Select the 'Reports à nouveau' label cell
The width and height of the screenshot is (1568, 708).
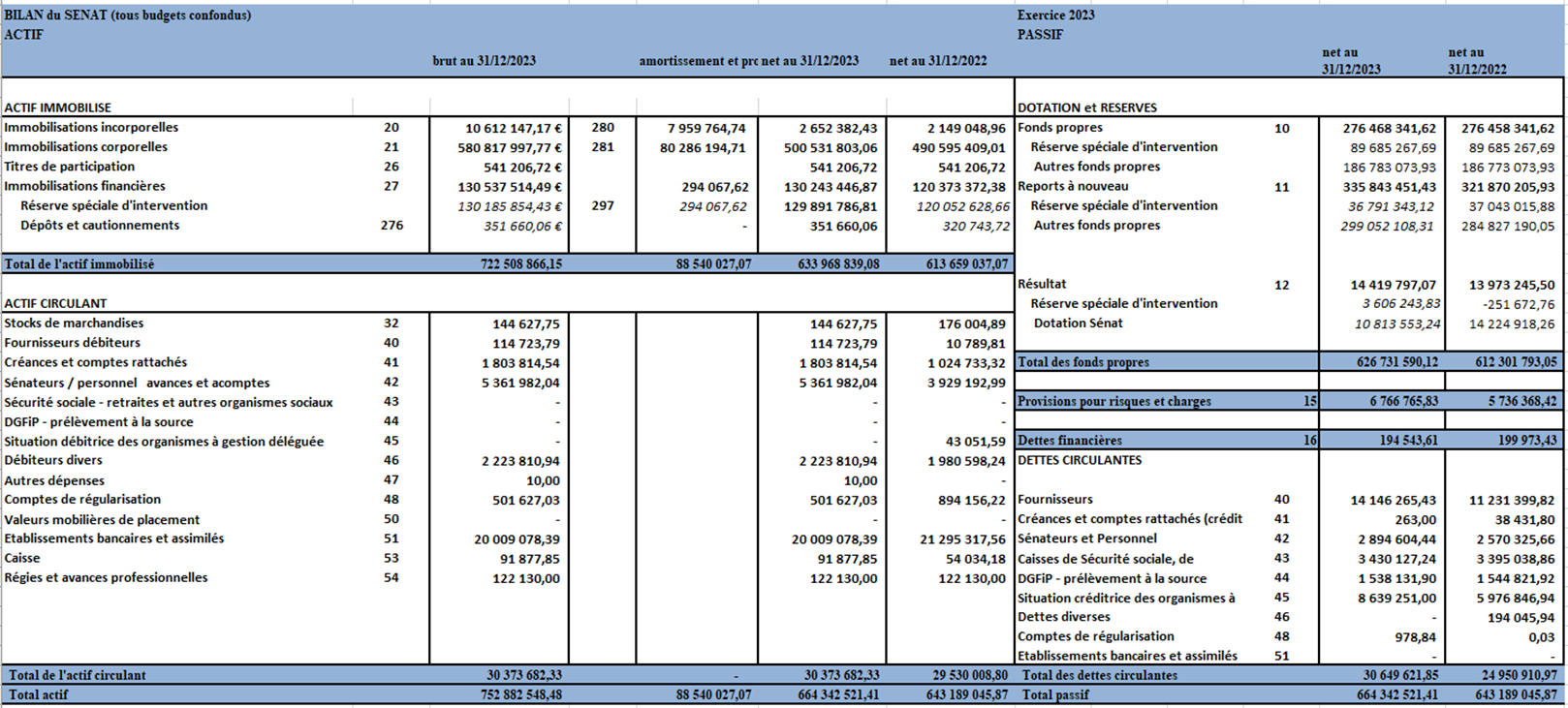[1073, 186]
